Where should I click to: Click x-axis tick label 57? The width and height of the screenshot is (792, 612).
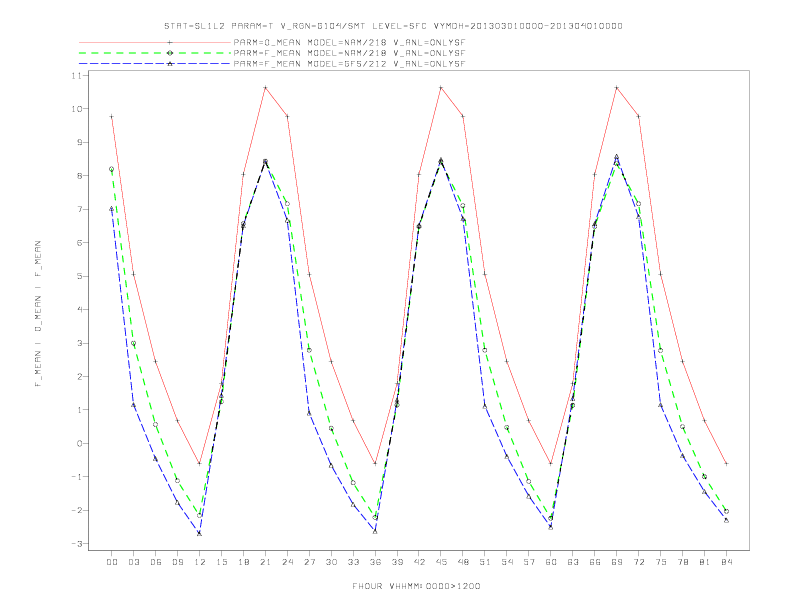[529, 562]
